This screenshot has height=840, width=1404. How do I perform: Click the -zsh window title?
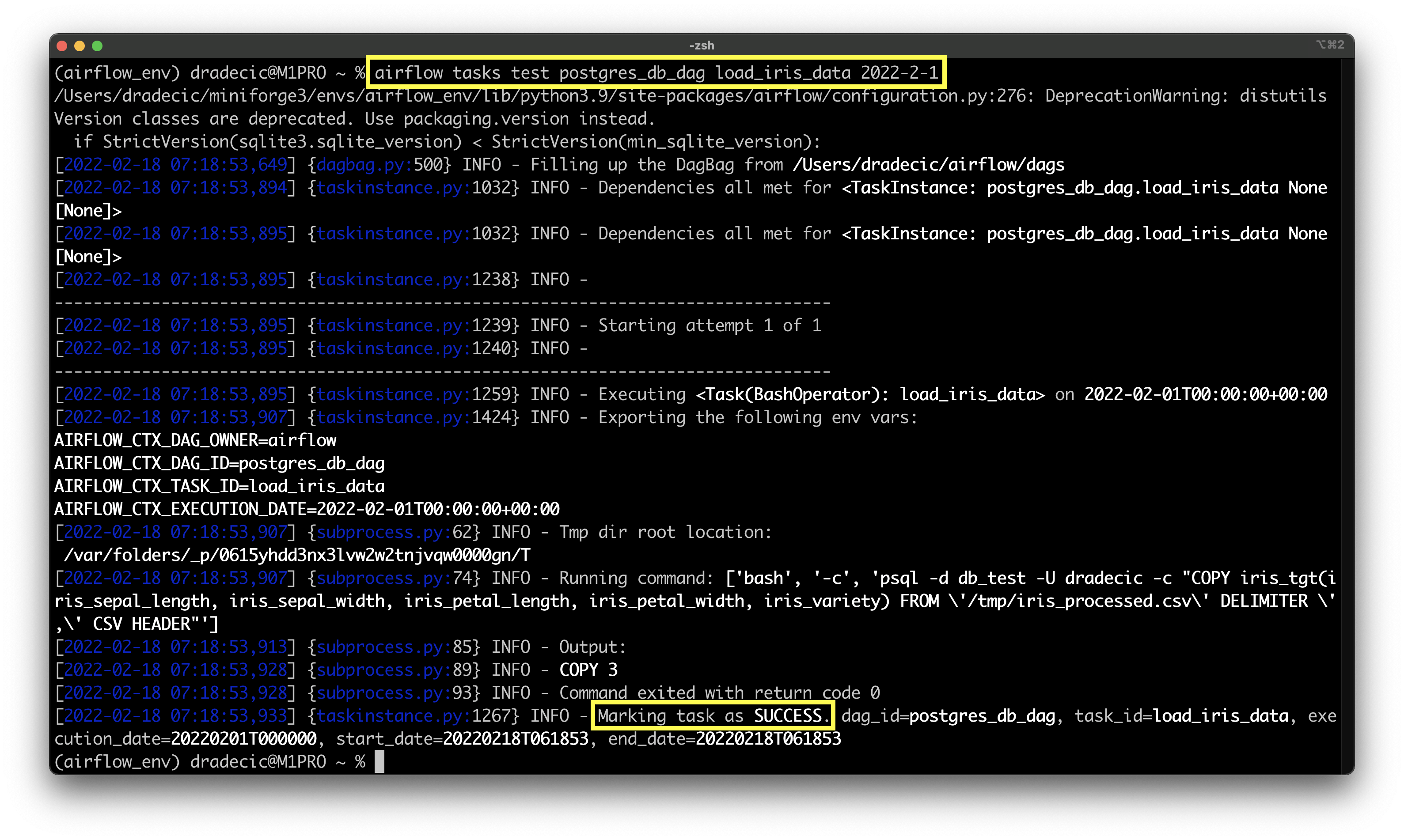coord(702,45)
